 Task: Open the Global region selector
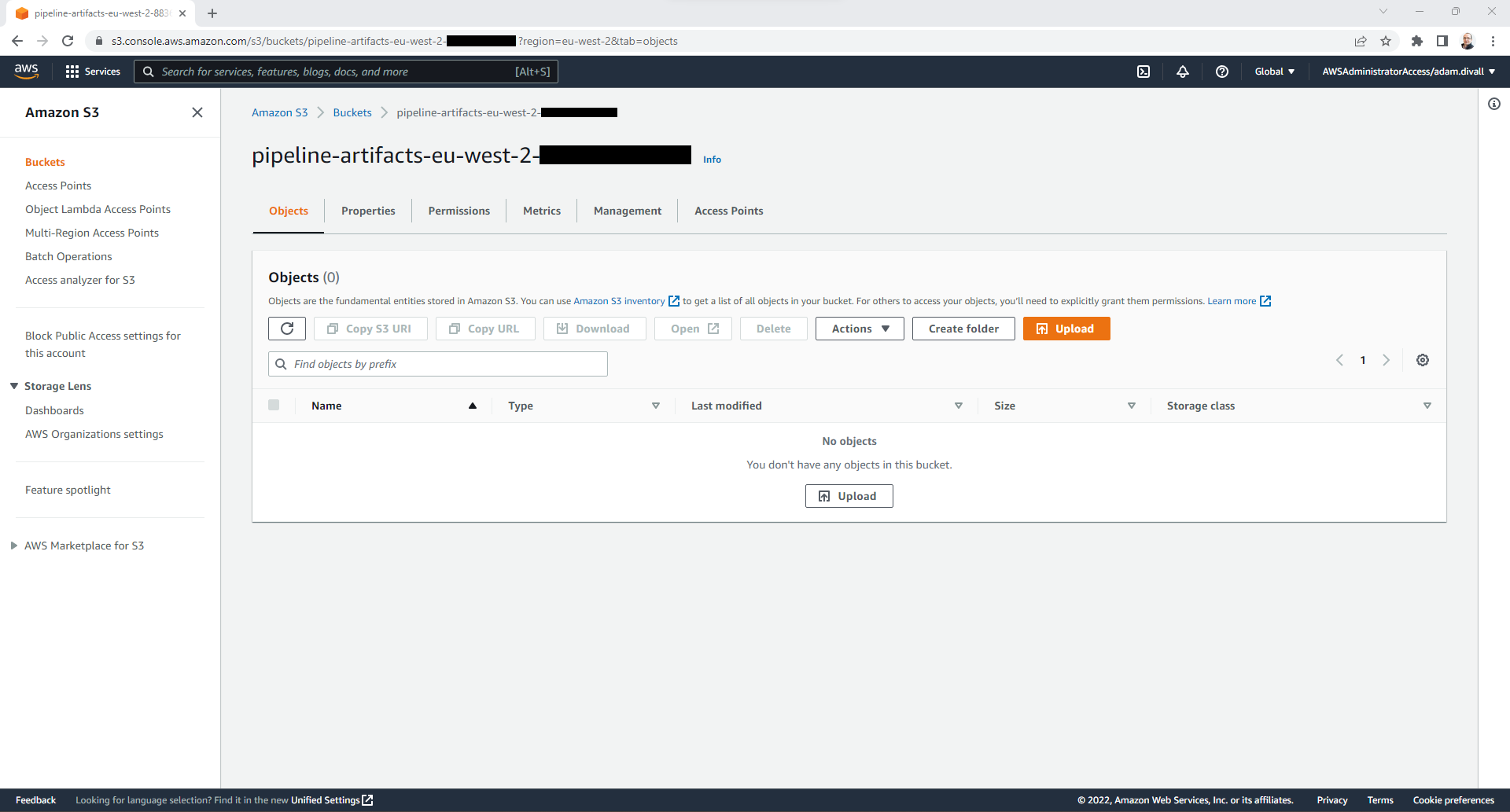(x=1274, y=72)
